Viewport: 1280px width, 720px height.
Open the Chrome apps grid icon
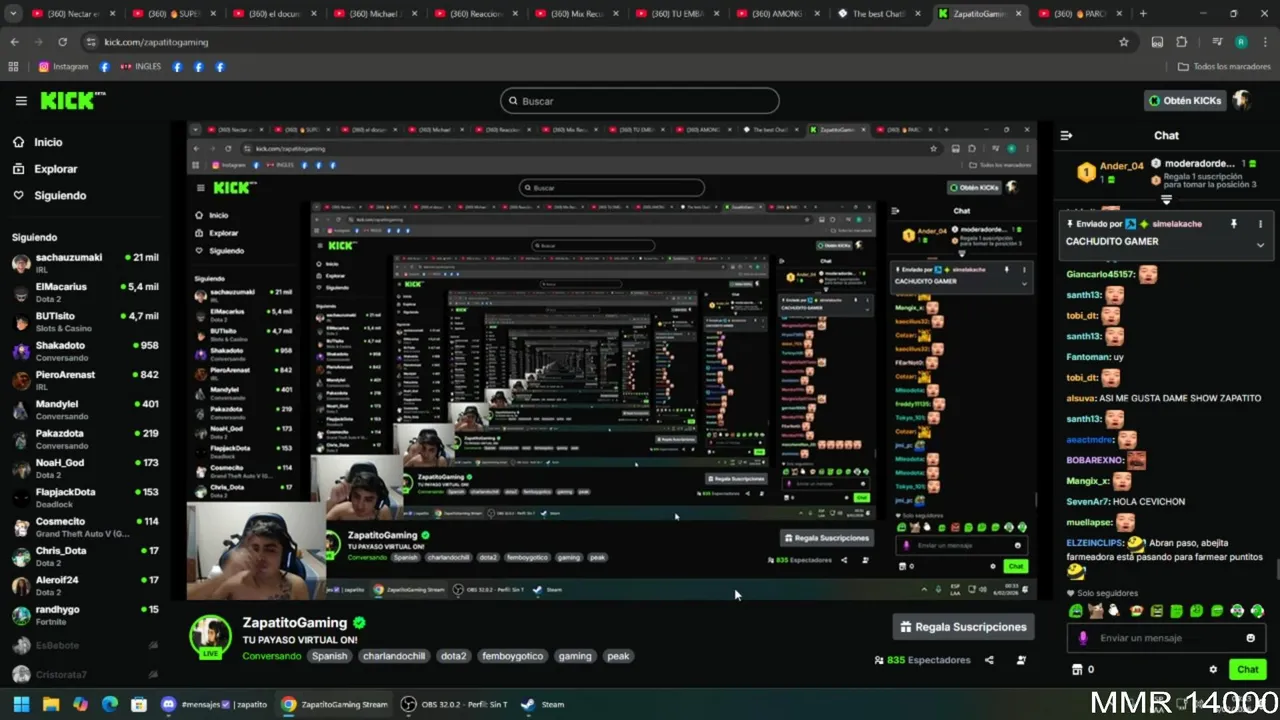[x=13, y=67]
